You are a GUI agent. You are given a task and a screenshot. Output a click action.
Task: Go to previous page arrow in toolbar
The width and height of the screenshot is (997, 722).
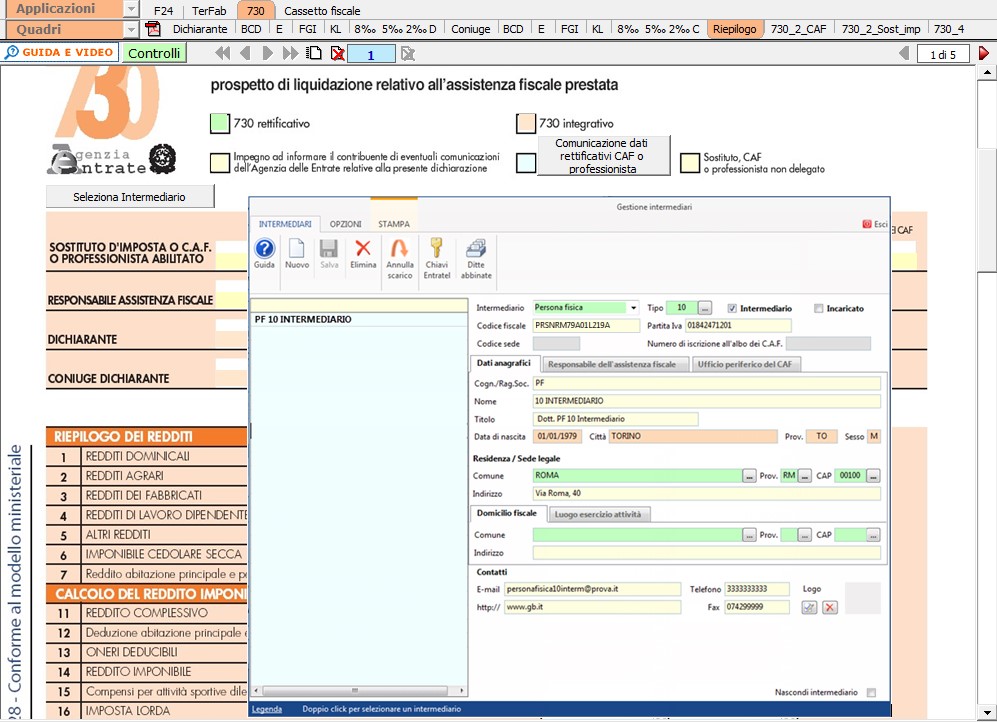click(x=245, y=53)
